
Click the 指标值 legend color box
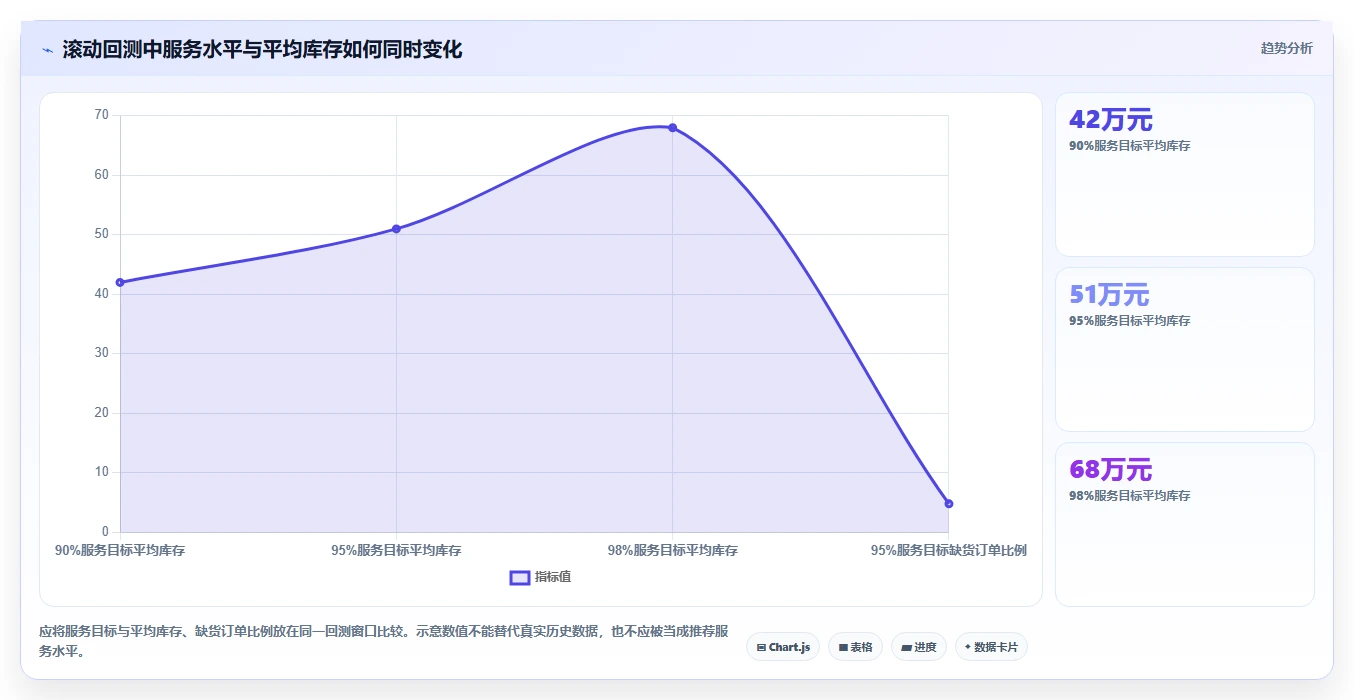520,577
